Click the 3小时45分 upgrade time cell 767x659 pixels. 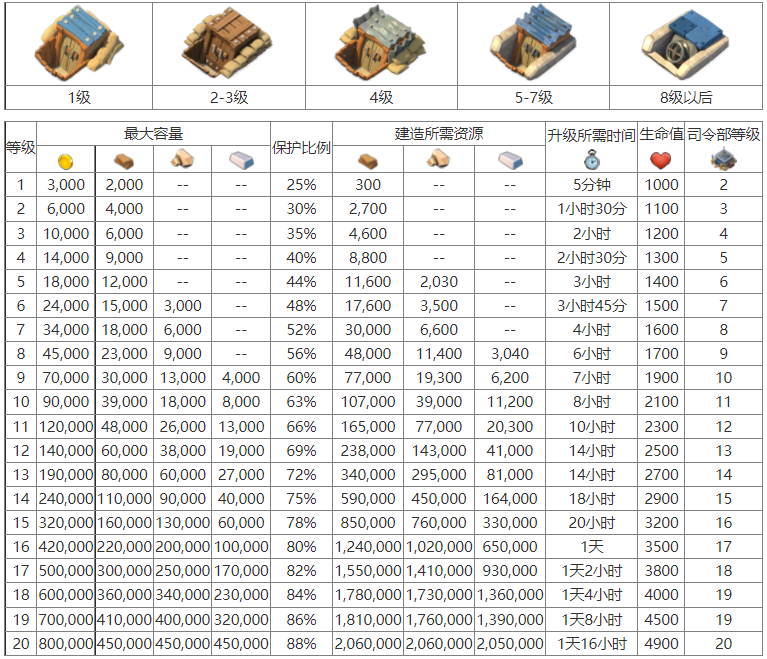click(x=591, y=306)
